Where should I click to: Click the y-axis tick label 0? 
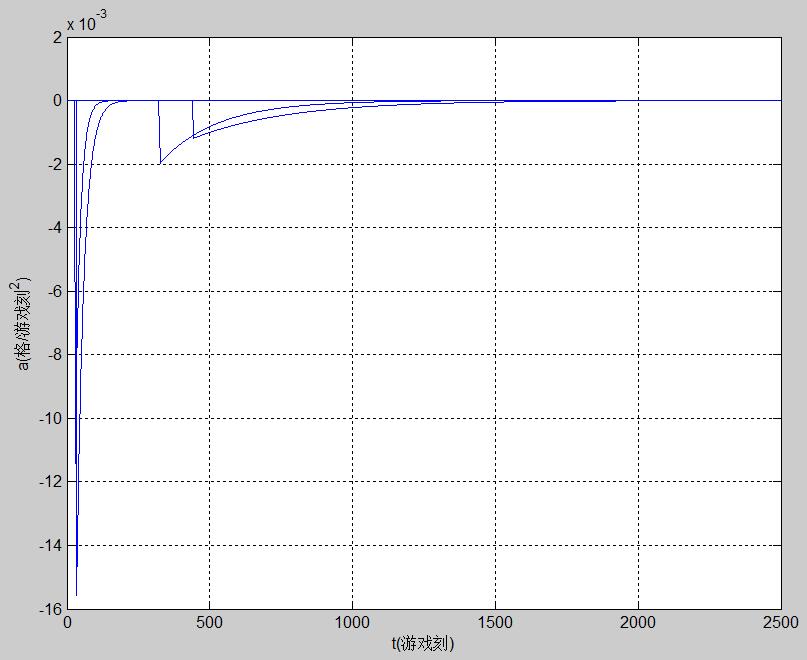[x=57, y=101]
